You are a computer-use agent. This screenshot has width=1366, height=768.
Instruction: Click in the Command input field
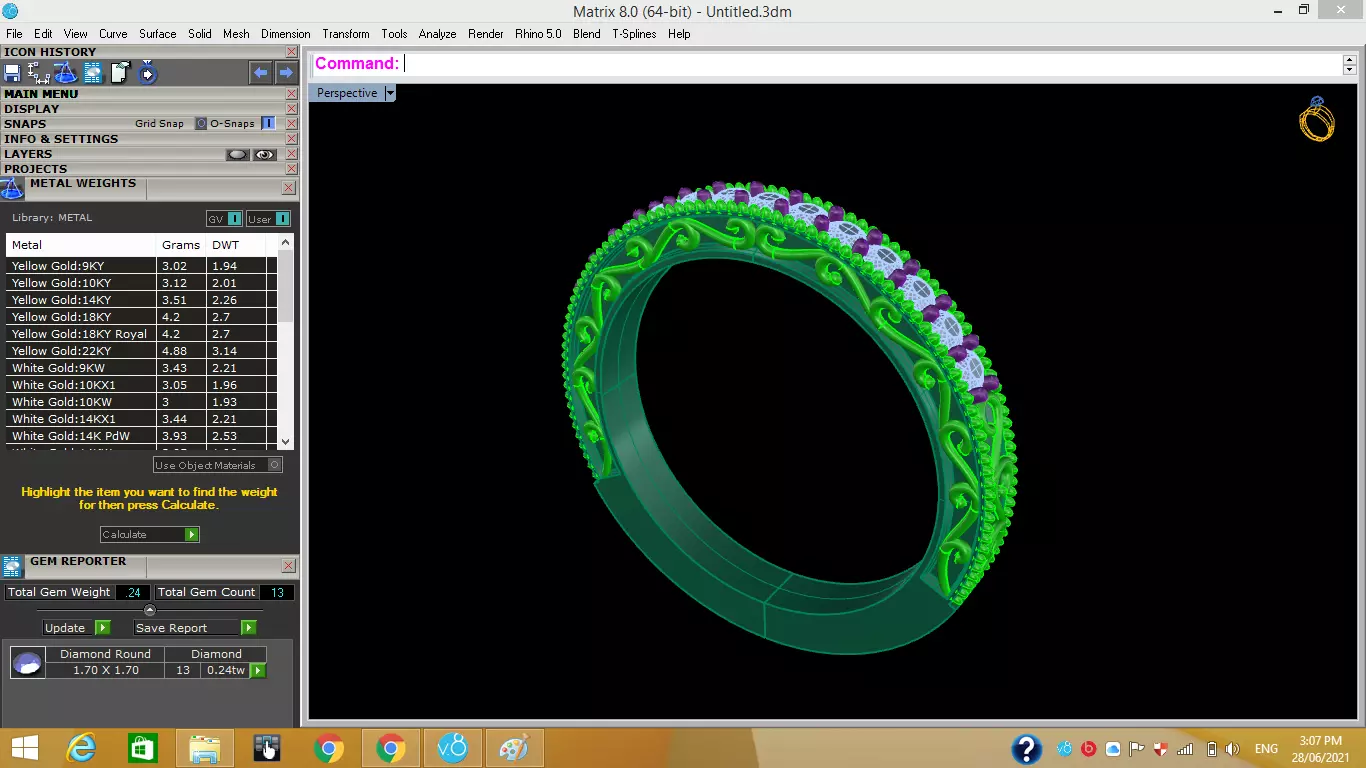[x=872, y=64]
